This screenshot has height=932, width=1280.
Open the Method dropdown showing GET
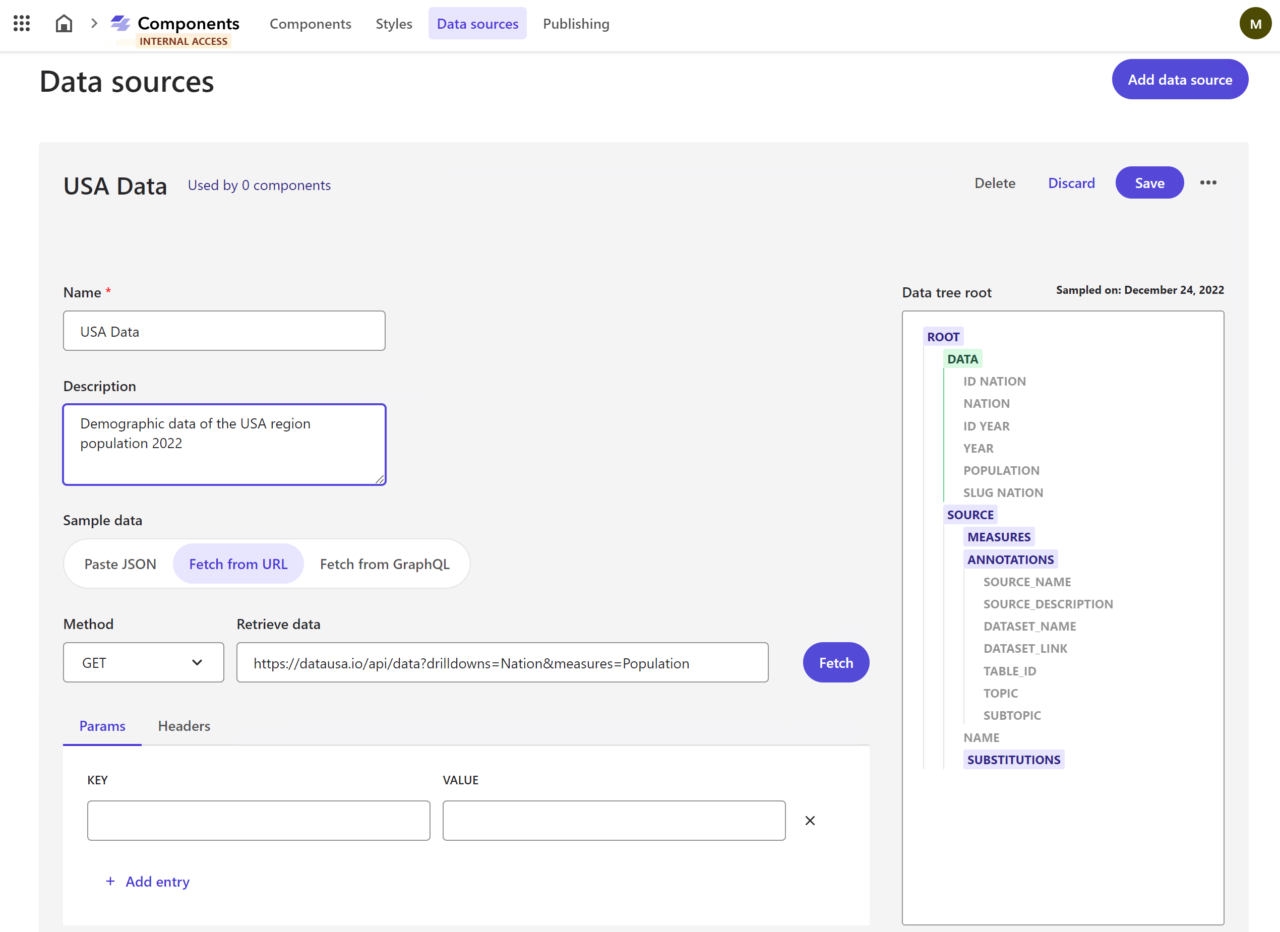tap(143, 662)
